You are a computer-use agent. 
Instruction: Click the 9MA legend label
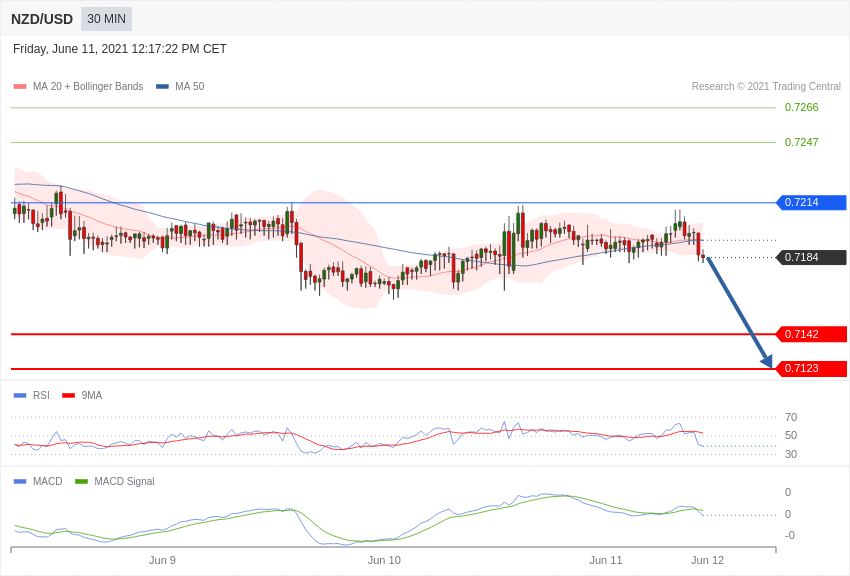click(x=92, y=396)
